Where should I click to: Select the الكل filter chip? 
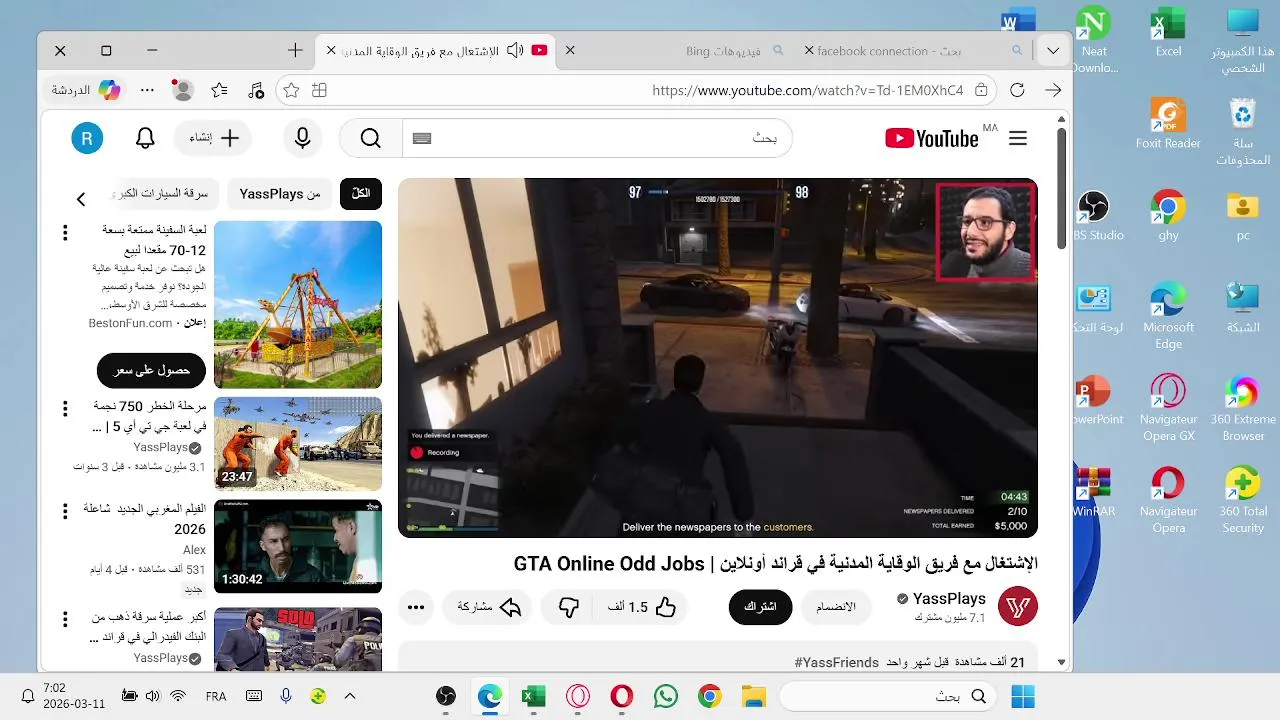(x=361, y=193)
